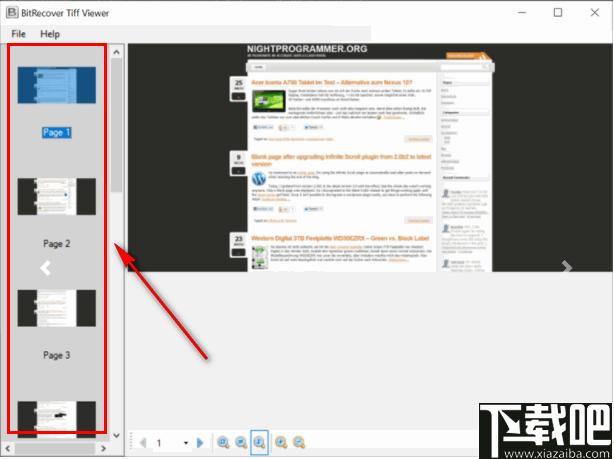Image resolution: width=614 pixels, height=459 pixels.
Task: Click the right chevron on page preview
Action: (567, 267)
